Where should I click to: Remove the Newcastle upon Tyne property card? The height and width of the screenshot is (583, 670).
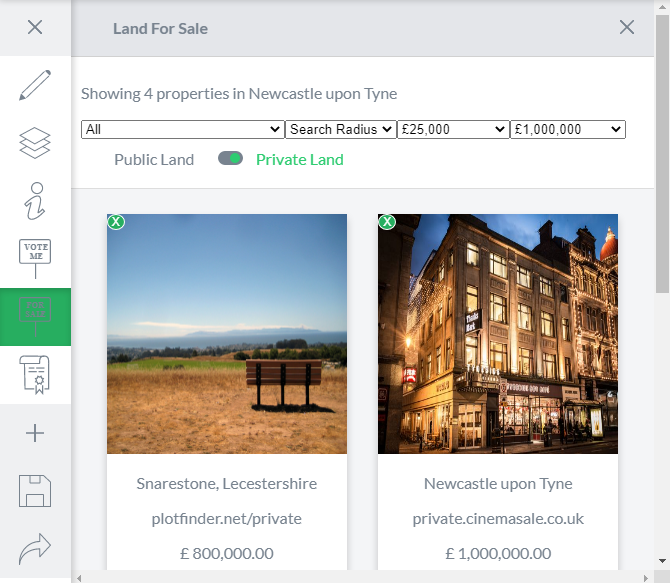(x=387, y=222)
